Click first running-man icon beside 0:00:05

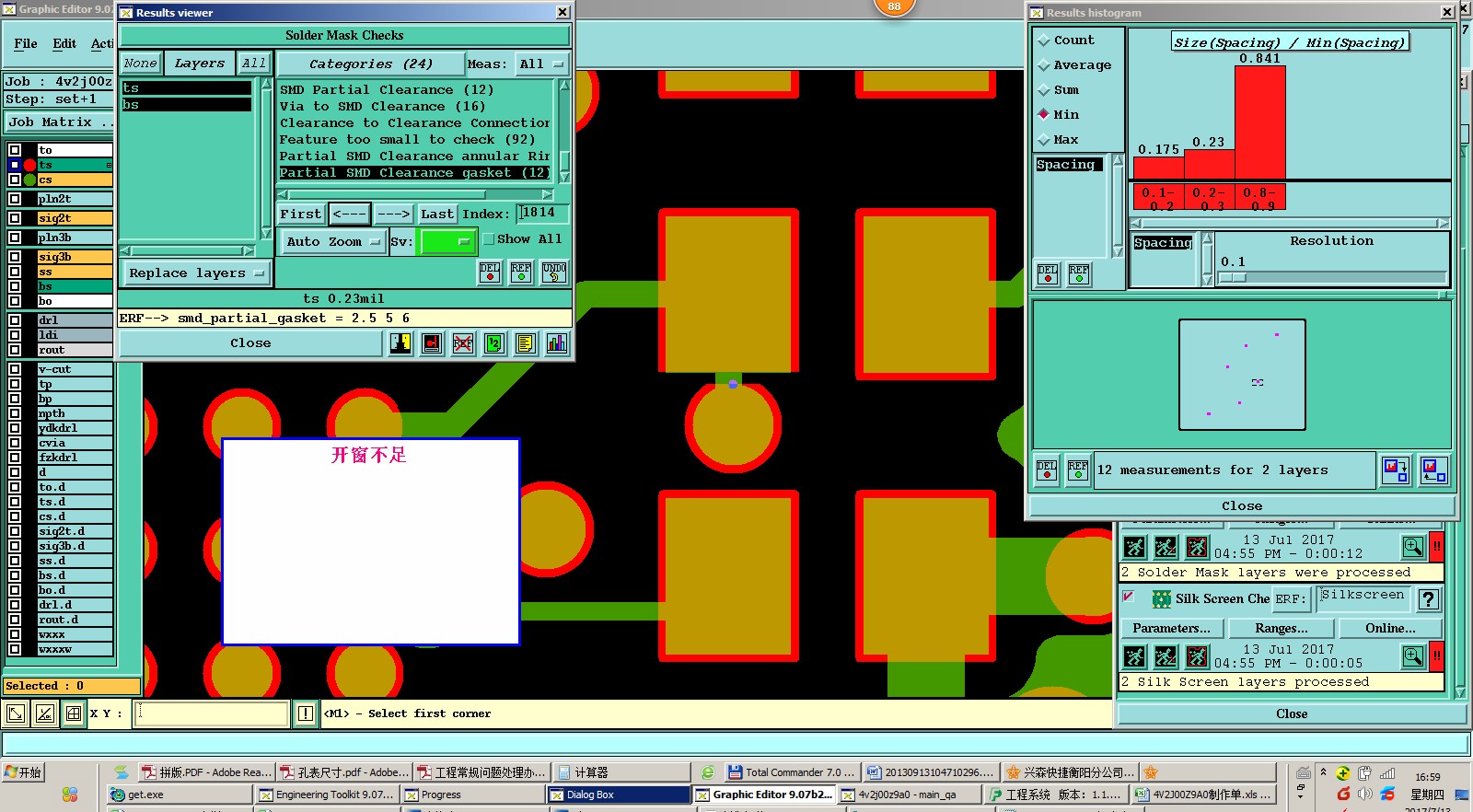point(1135,656)
